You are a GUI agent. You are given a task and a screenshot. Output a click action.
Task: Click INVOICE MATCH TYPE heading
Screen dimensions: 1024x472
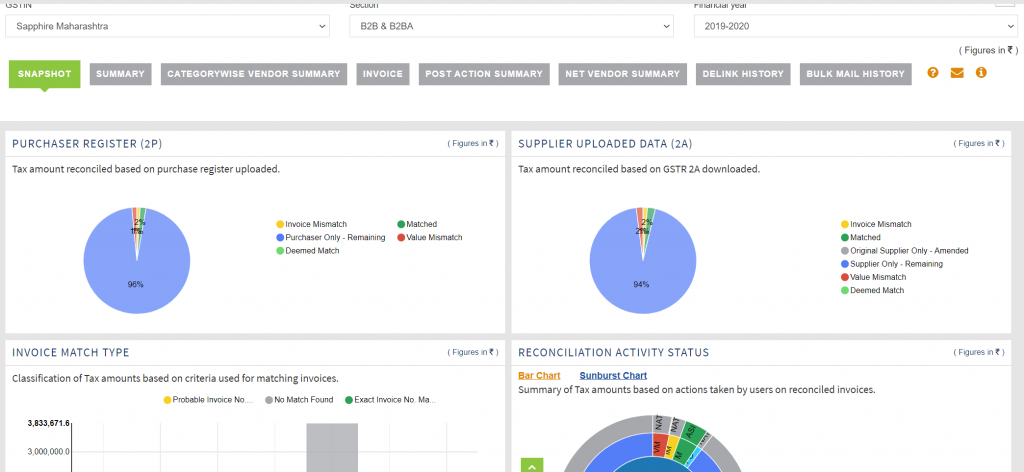tap(71, 353)
